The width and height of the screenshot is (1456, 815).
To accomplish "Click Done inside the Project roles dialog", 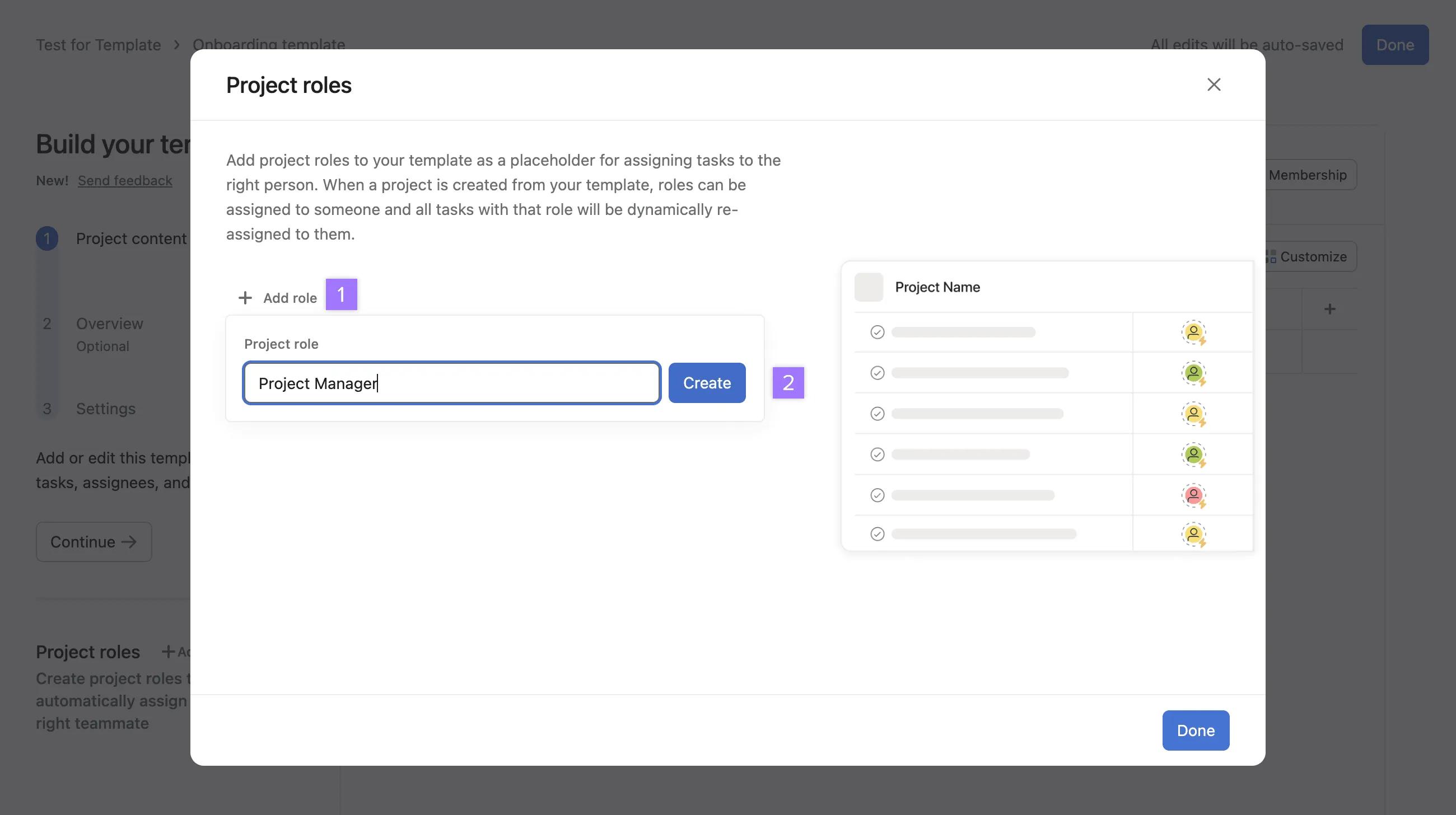I will [x=1195, y=730].
